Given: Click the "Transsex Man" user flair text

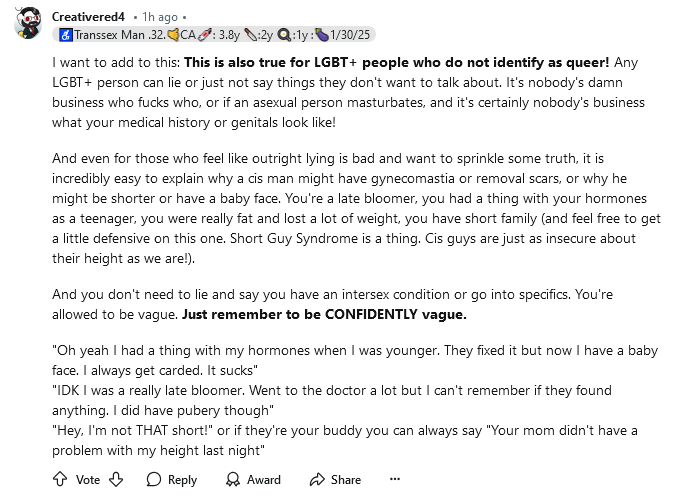Looking at the screenshot, I should 109,34.
